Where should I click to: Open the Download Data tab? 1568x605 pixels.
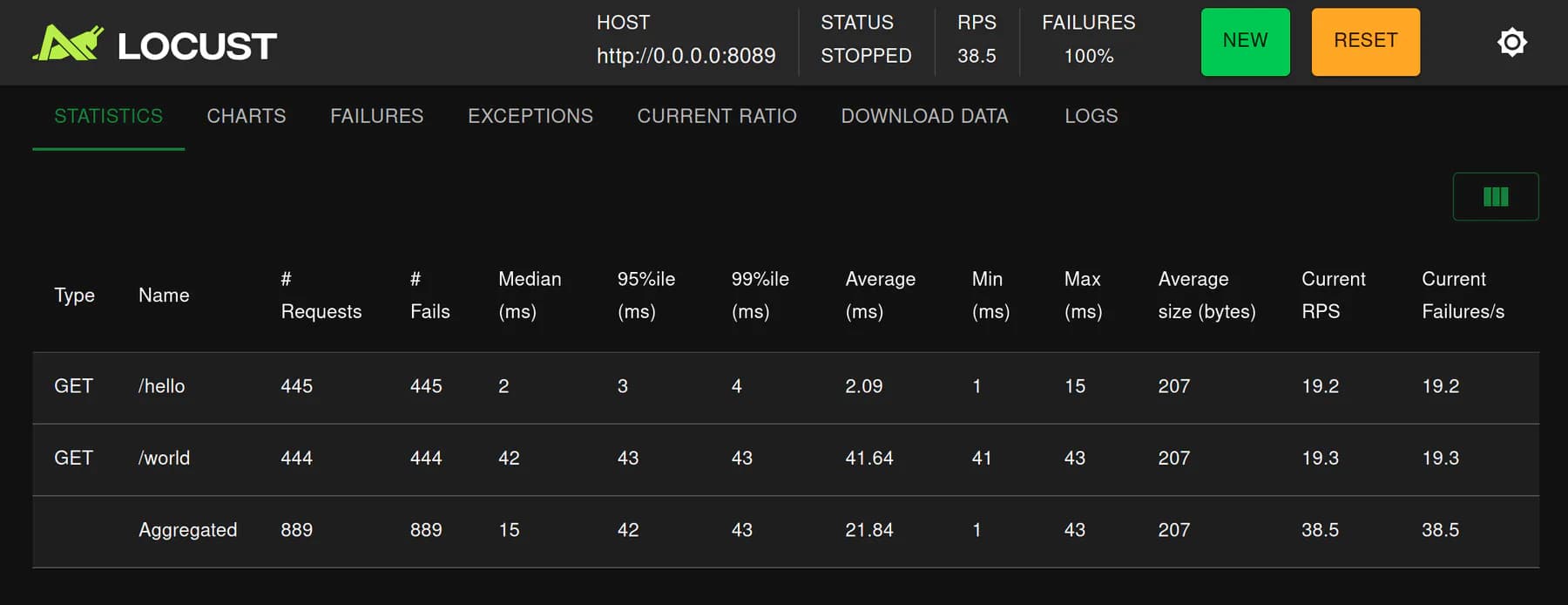pos(924,117)
